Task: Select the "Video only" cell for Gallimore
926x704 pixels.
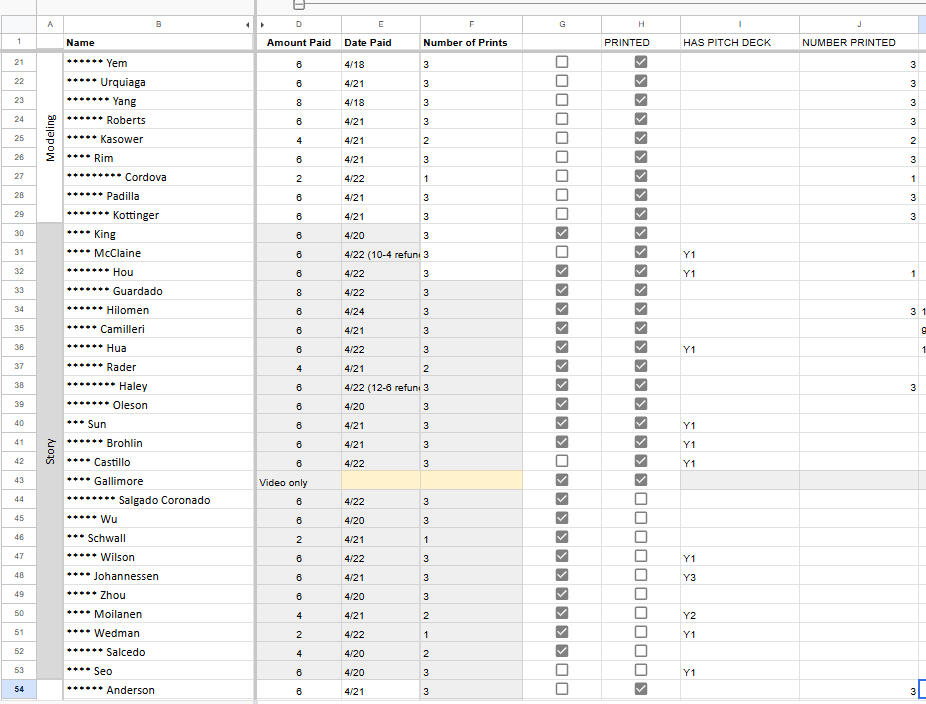Action: (299, 481)
